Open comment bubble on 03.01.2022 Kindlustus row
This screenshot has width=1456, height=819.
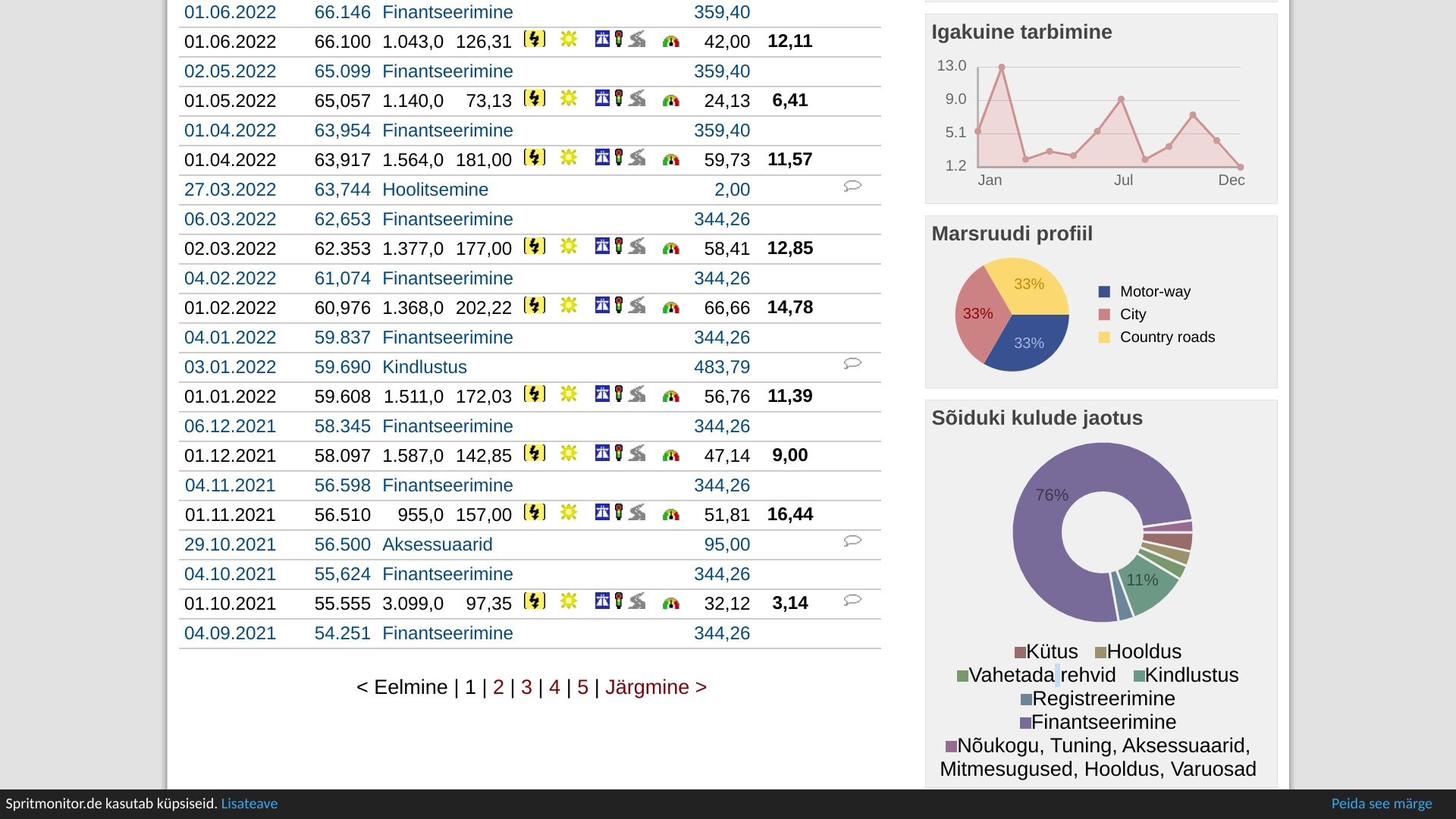(x=852, y=364)
